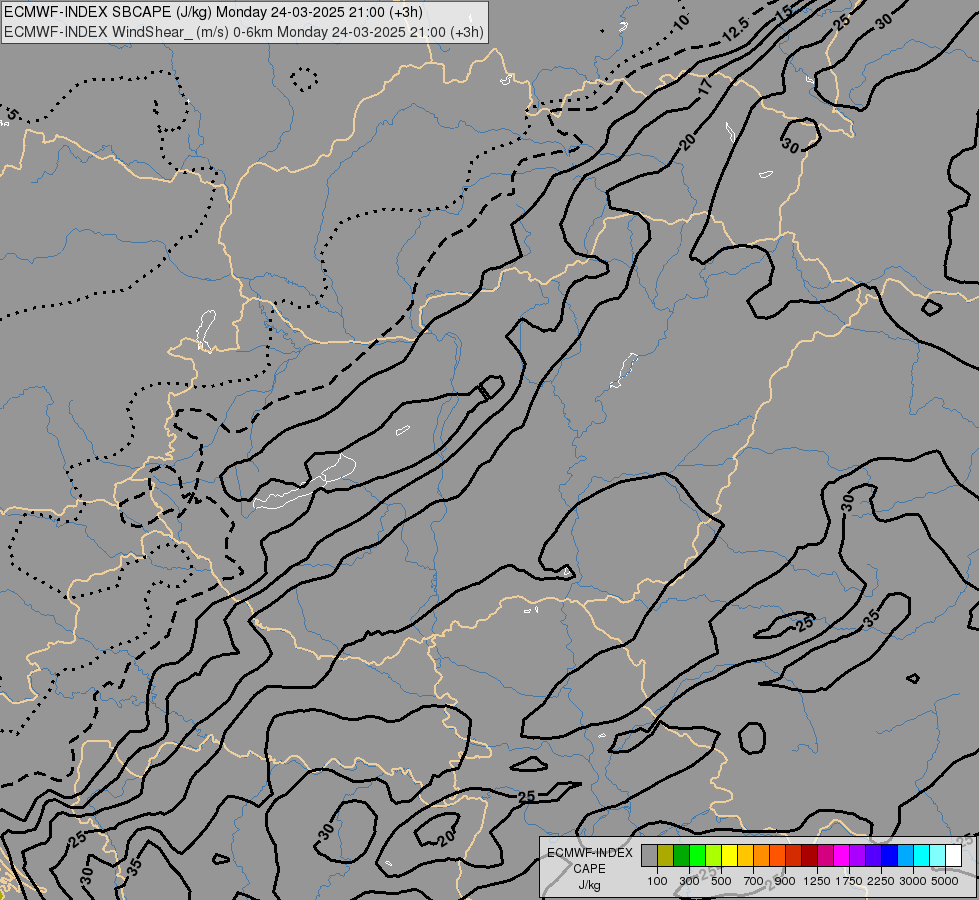Click the SBCAPE title line at top
979x900 pixels.
pos(213,12)
